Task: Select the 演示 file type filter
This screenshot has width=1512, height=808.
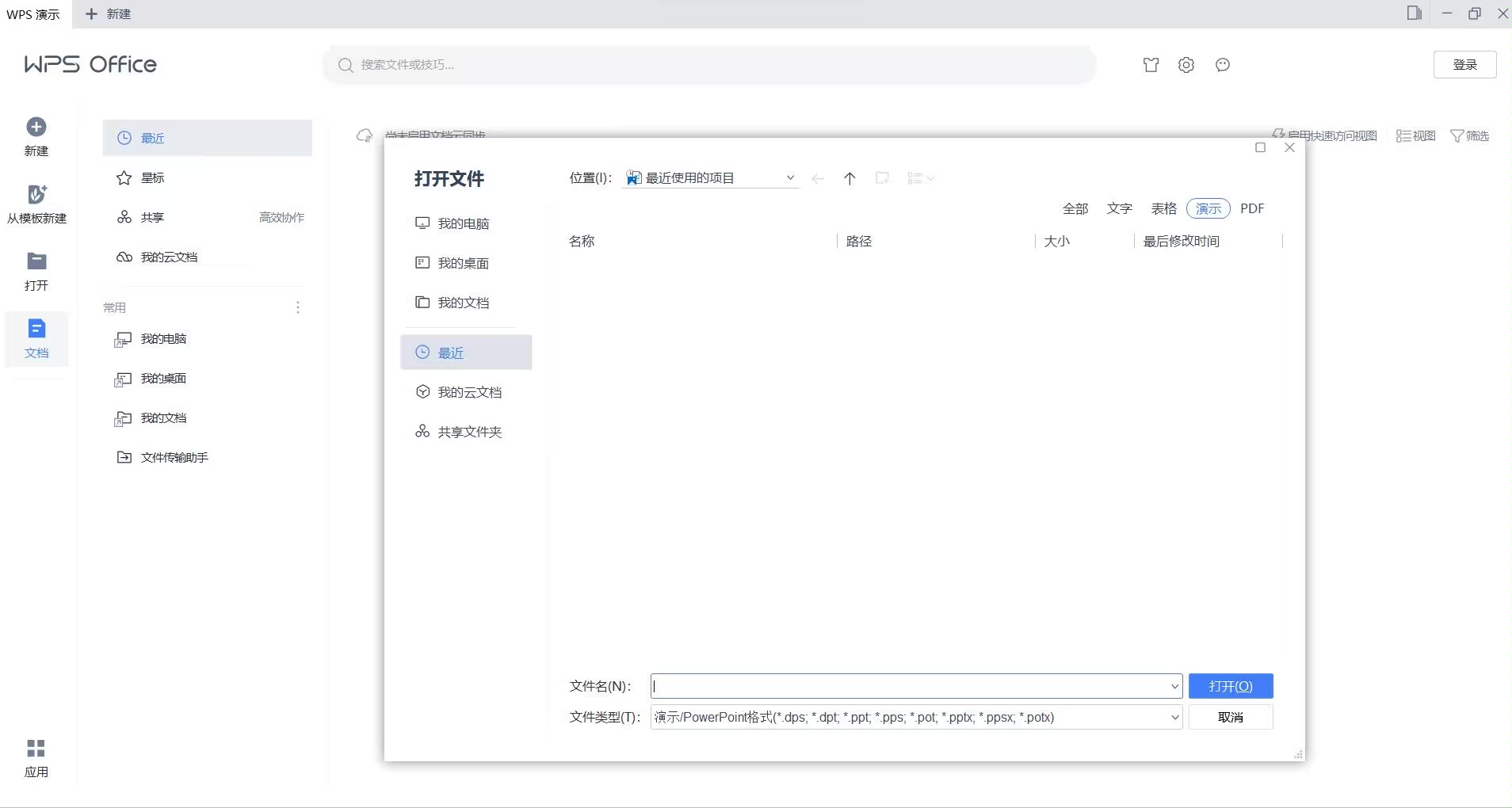Action: pyautogui.click(x=1208, y=208)
